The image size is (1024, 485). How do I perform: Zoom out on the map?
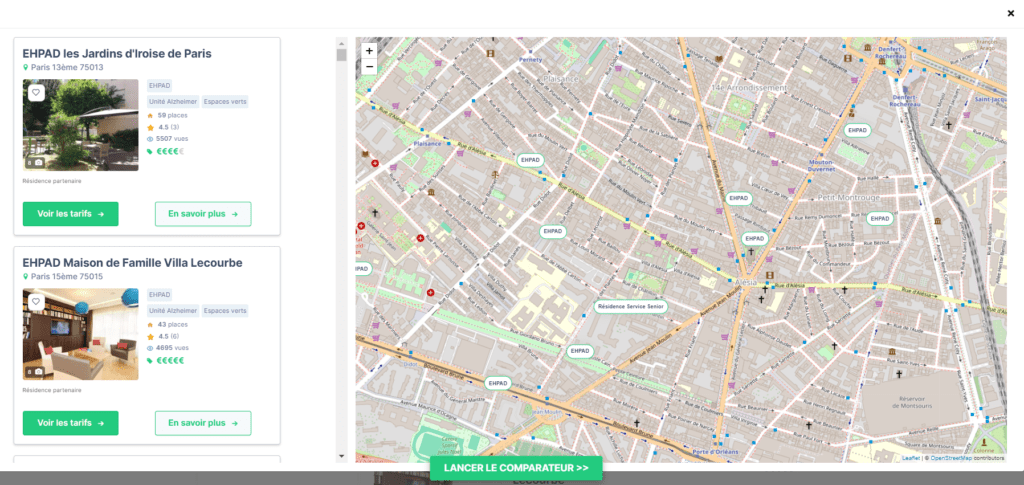tap(369, 67)
